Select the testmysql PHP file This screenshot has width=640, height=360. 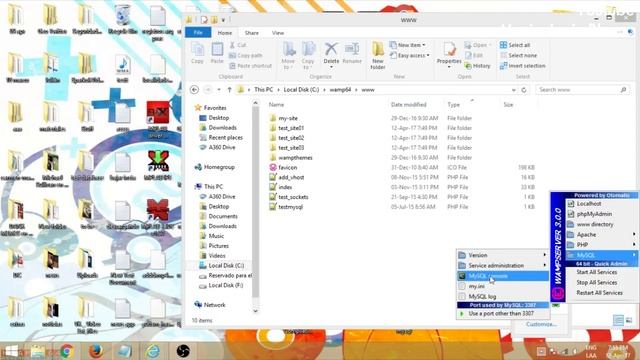pos(290,207)
